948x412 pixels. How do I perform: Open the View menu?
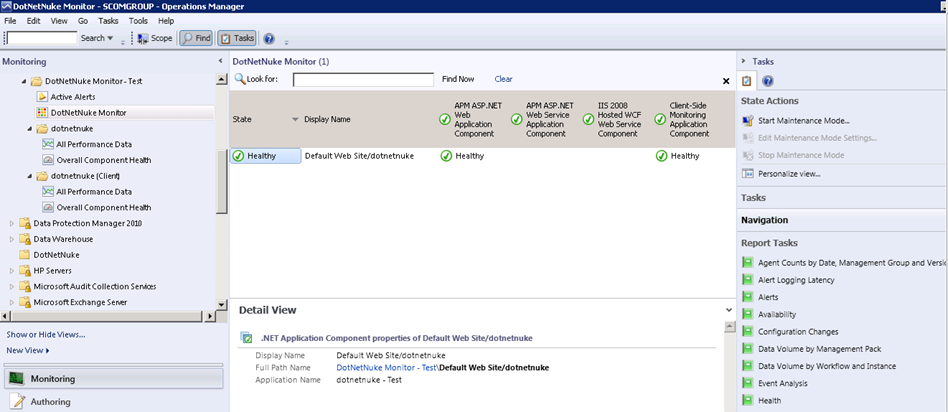point(59,21)
